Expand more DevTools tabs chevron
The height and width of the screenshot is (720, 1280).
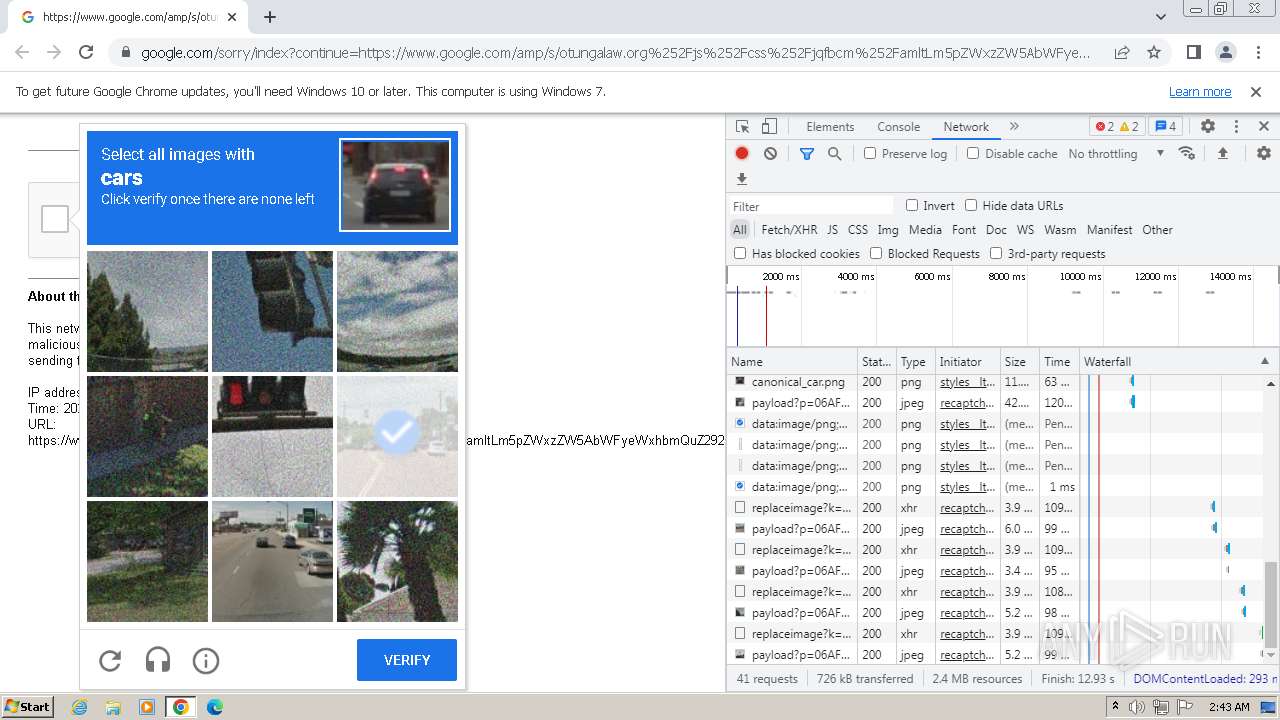1014,127
